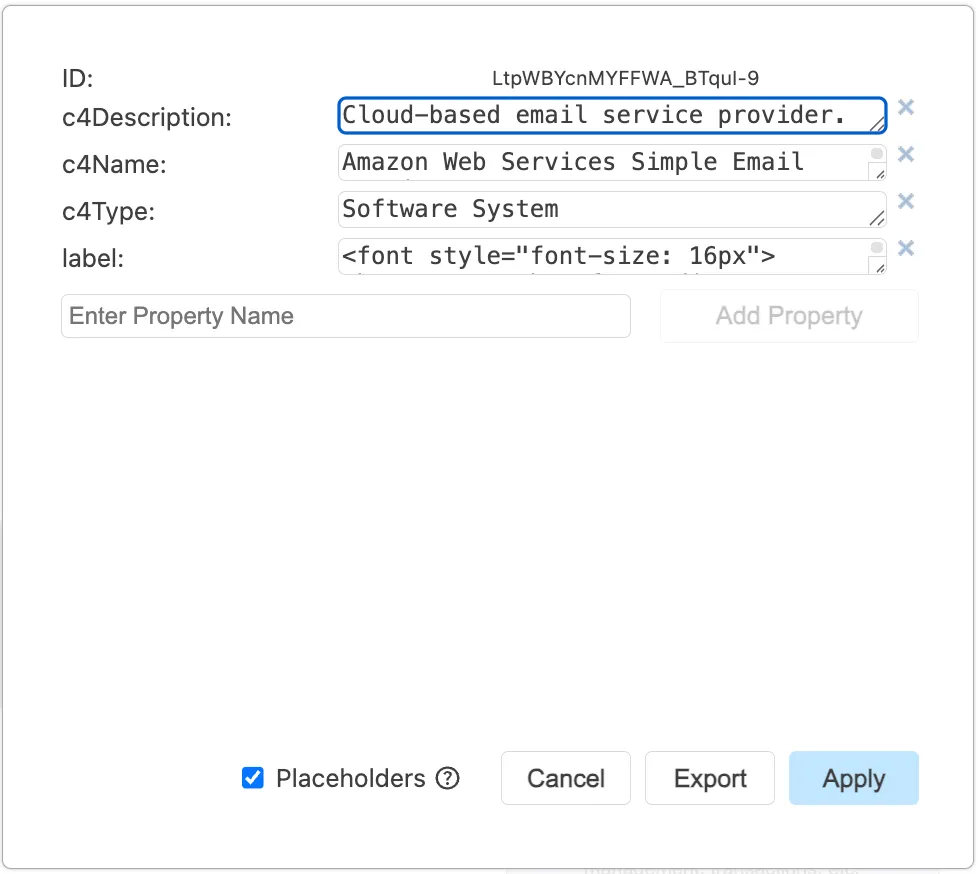The height and width of the screenshot is (874, 978).
Task: Click the Software System c4Type field
Action: click(600, 209)
